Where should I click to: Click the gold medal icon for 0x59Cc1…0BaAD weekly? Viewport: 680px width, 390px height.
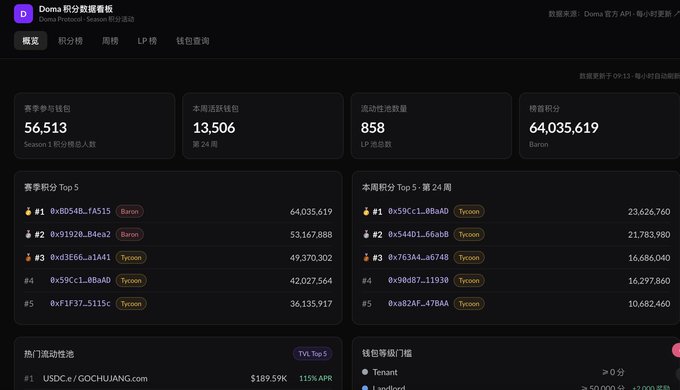[366, 211]
